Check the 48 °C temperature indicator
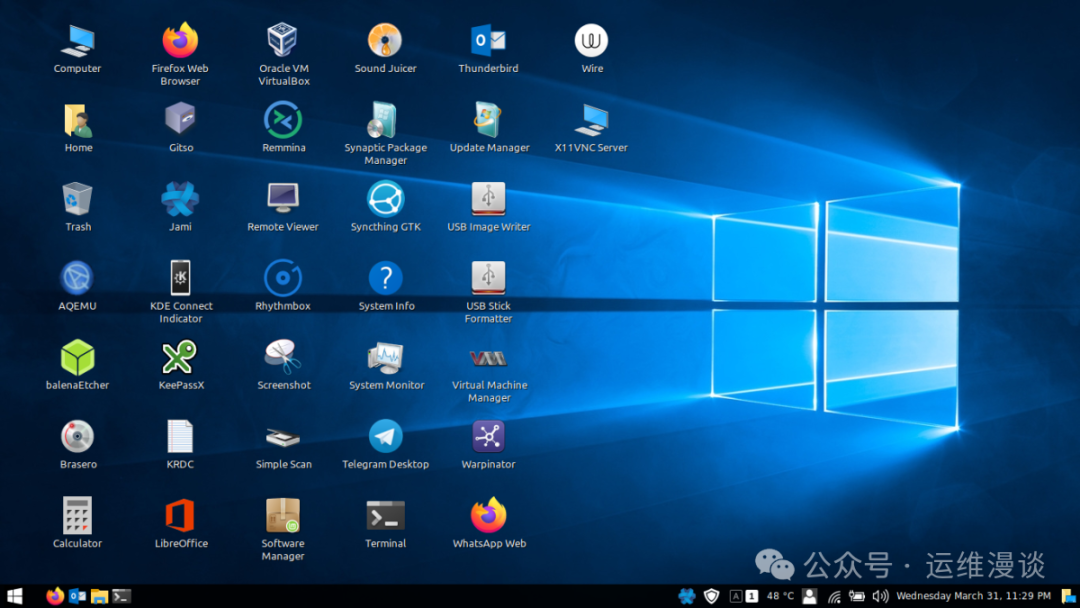 (780, 596)
